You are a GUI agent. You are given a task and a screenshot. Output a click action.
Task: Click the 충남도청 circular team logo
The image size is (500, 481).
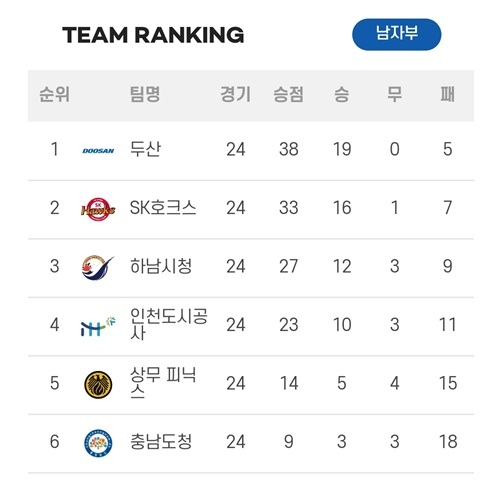[x=98, y=443]
